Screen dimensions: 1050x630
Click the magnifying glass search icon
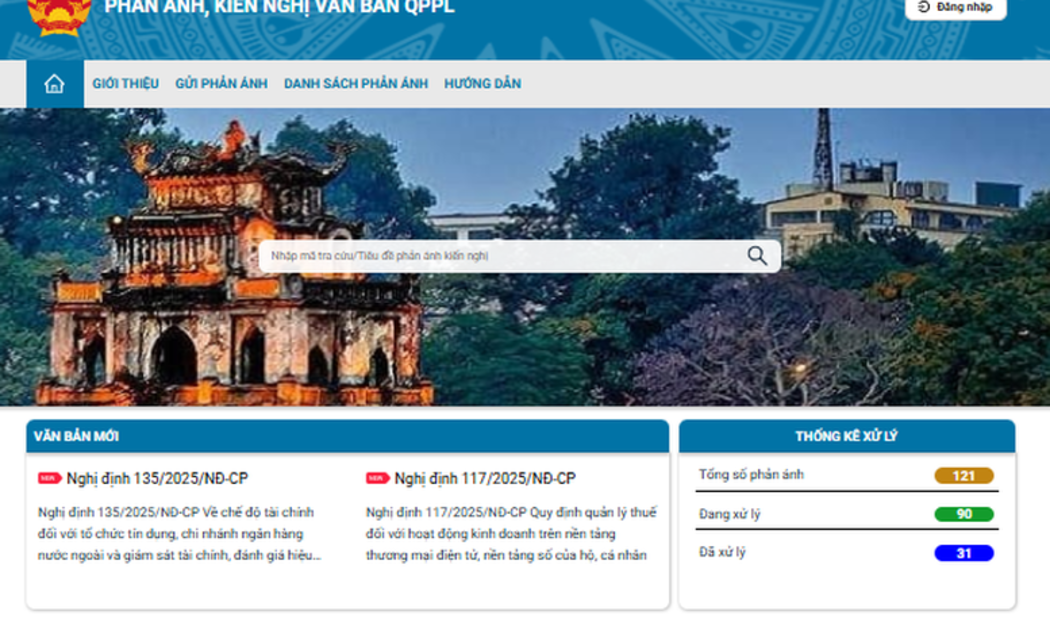point(757,256)
